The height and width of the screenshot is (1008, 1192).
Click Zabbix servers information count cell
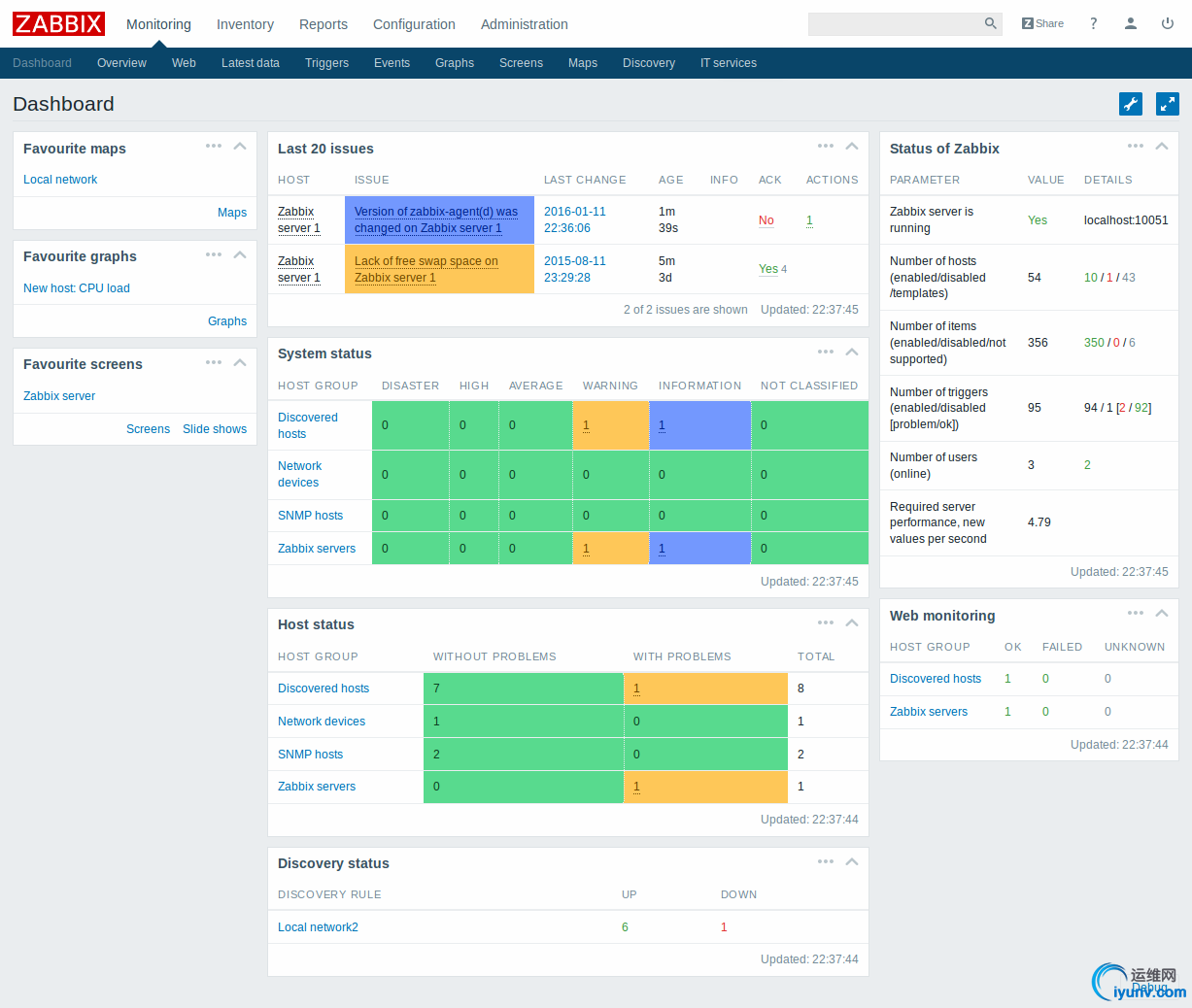pyautogui.click(x=699, y=549)
